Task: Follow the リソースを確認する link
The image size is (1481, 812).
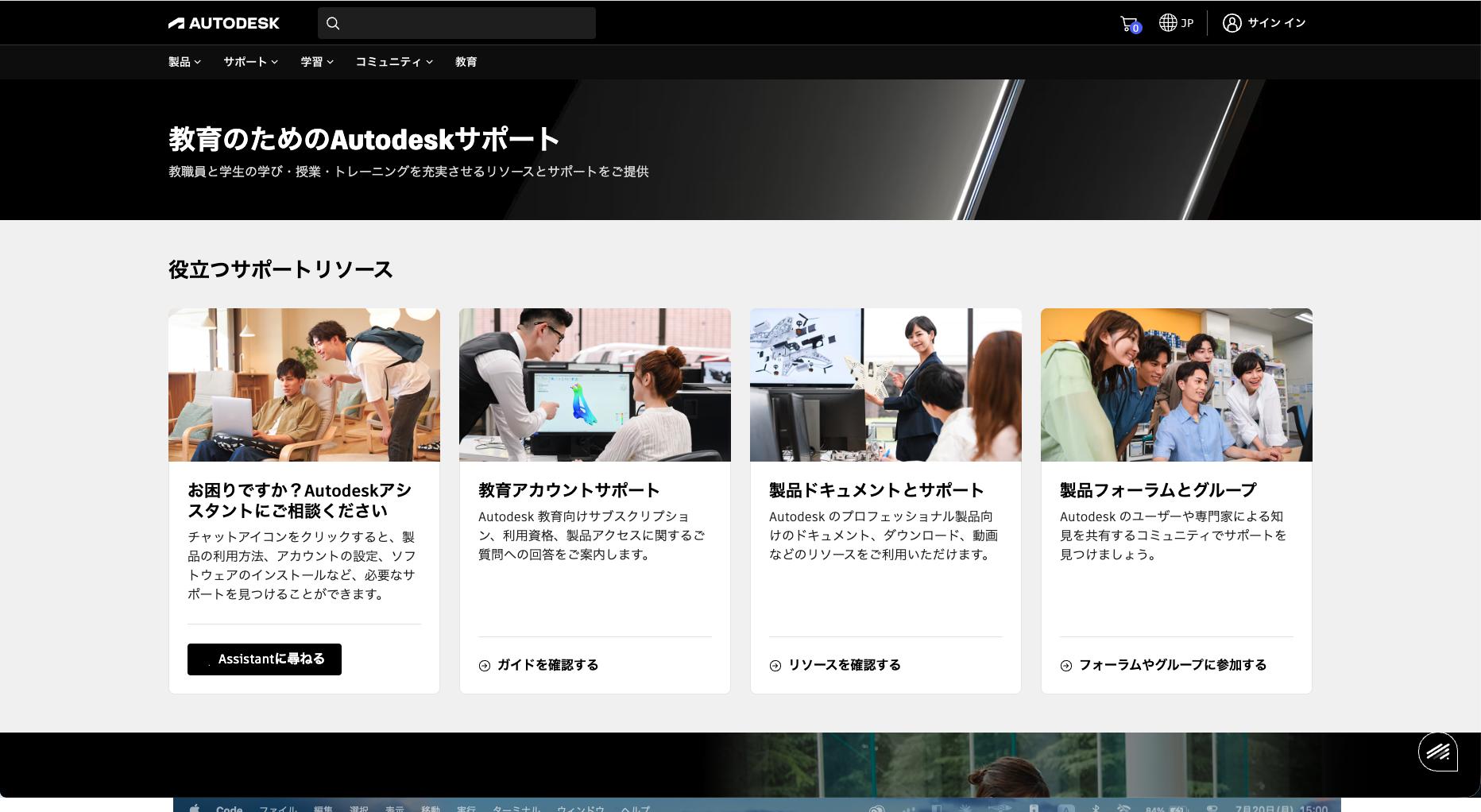Action: pyautogui.click(x=835, y=665)
